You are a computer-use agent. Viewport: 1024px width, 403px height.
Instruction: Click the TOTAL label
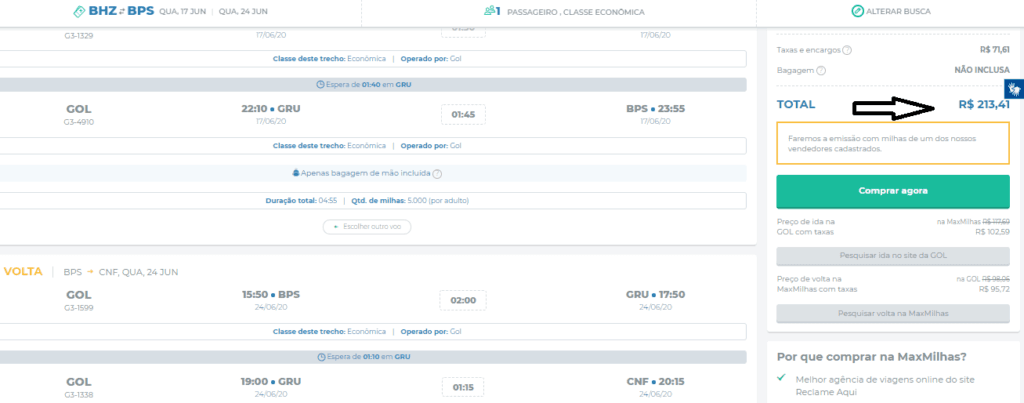[x=795, y=105]
